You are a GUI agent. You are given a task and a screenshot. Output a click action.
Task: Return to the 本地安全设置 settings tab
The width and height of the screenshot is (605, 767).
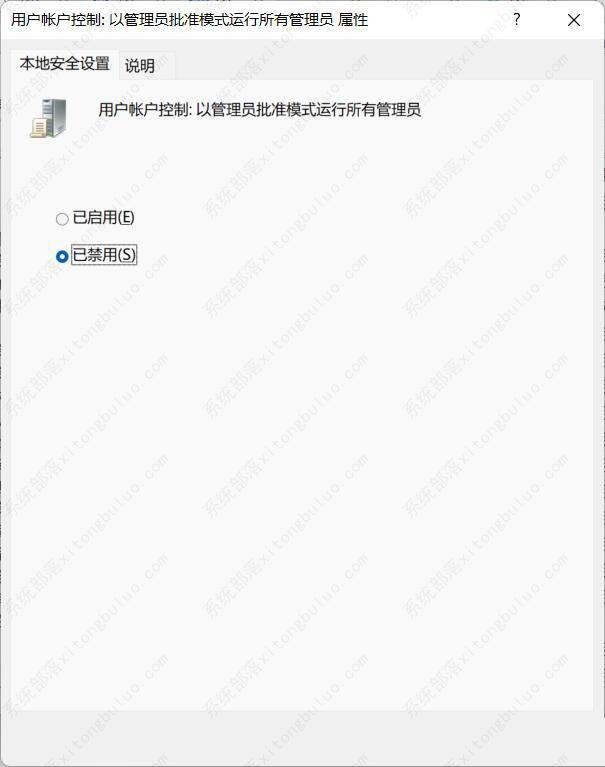coord(65,64)
